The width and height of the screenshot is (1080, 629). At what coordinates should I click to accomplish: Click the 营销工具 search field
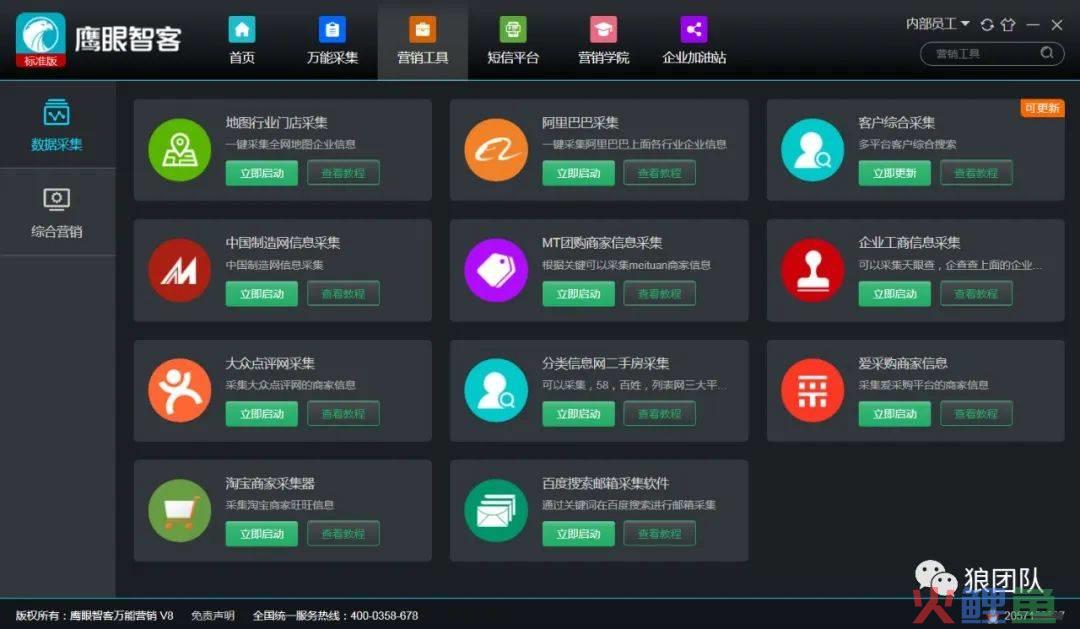992,53
